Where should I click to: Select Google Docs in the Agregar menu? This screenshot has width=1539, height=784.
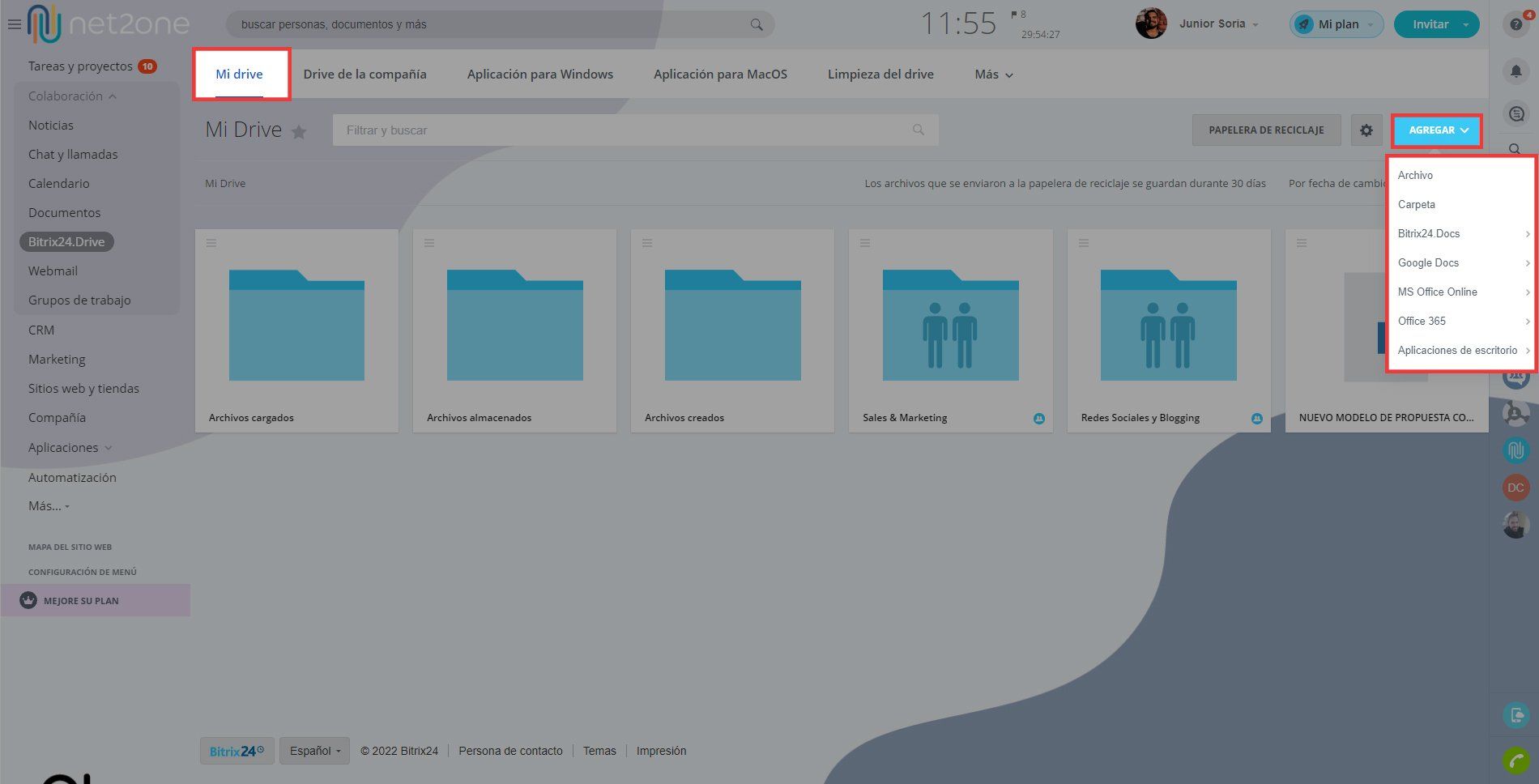(x=1461, y=262)
